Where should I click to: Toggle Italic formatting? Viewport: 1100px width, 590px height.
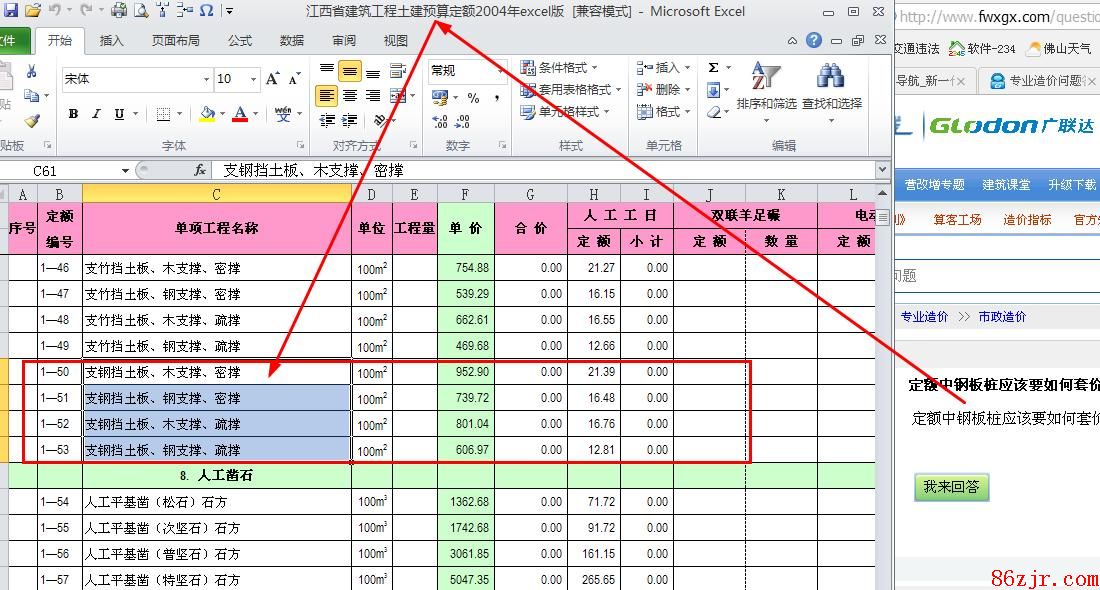(96, 115)
